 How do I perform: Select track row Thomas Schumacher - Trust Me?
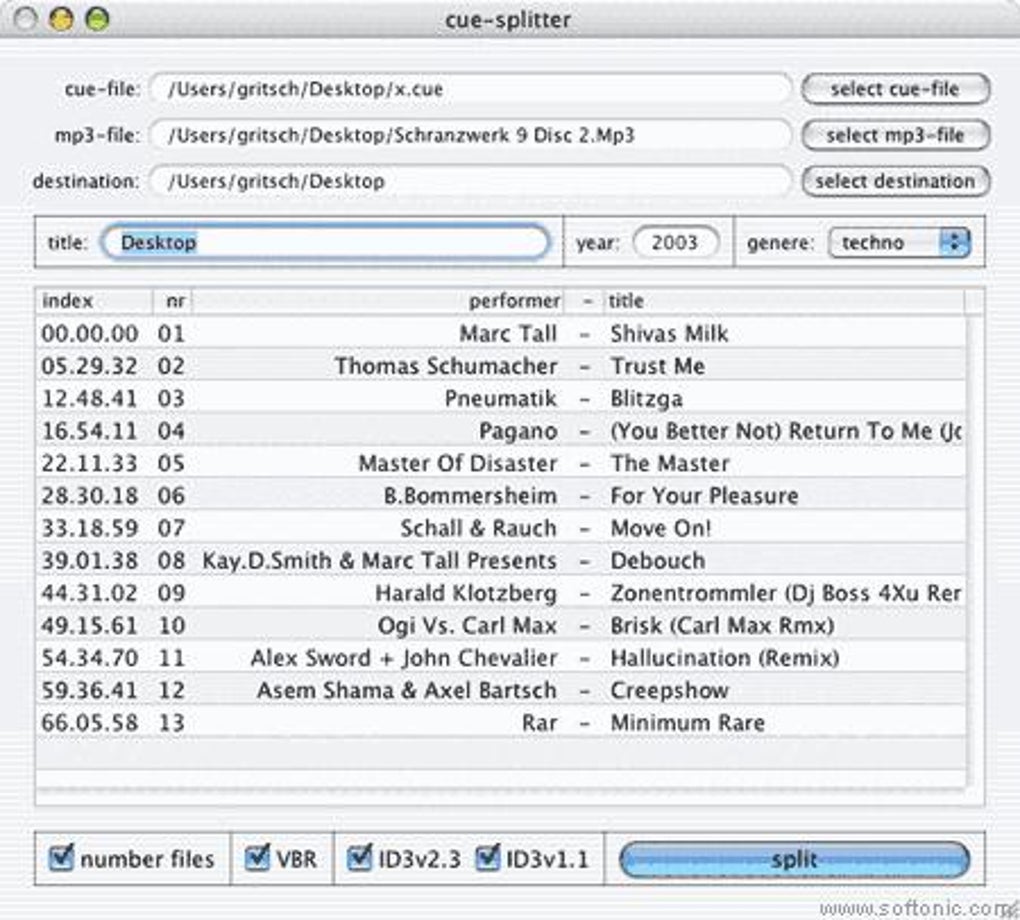point(501,366)
